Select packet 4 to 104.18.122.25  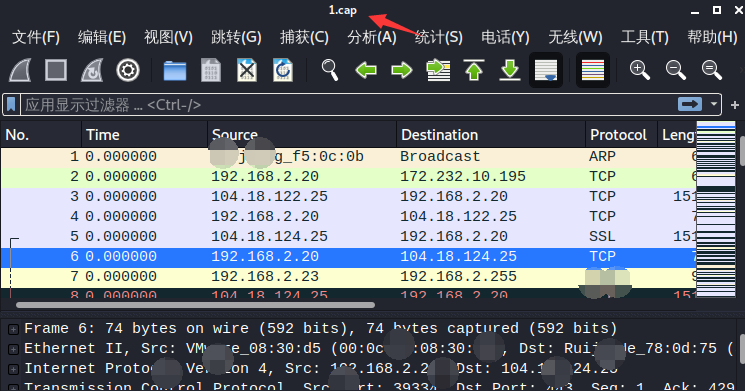[x=348, y=217]
